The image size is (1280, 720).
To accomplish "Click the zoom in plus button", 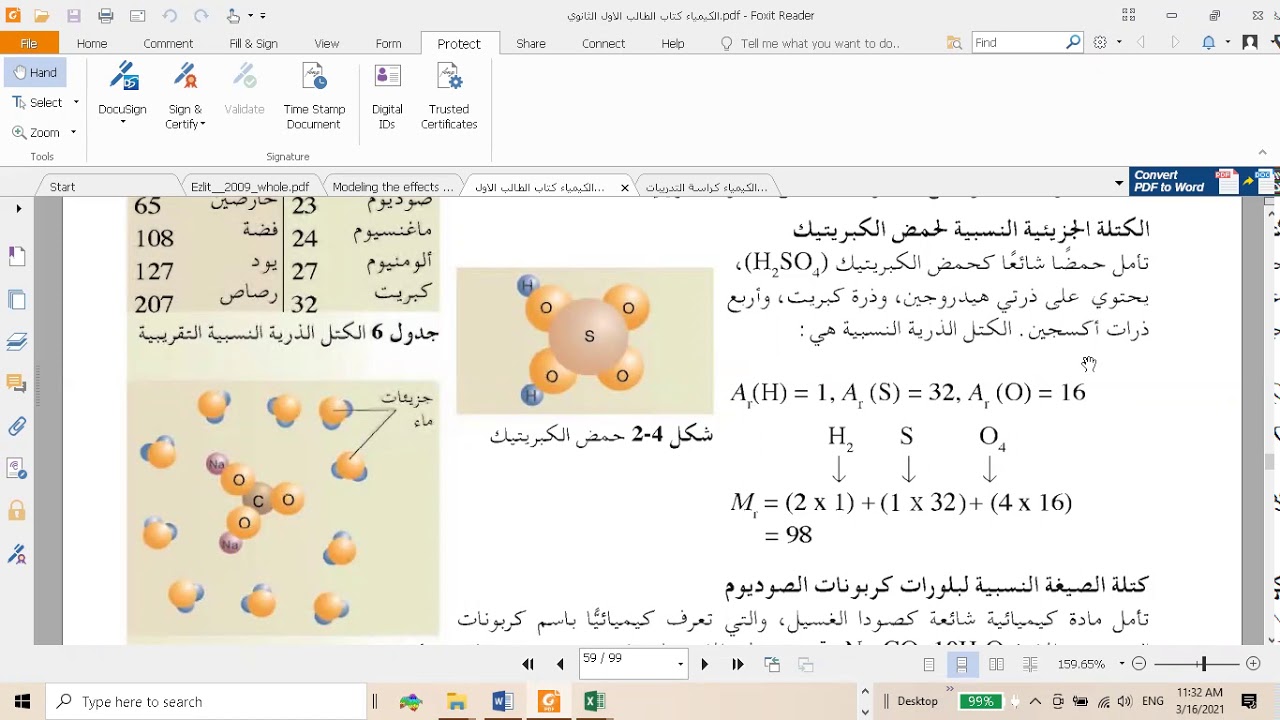I will coord(1253,664).
